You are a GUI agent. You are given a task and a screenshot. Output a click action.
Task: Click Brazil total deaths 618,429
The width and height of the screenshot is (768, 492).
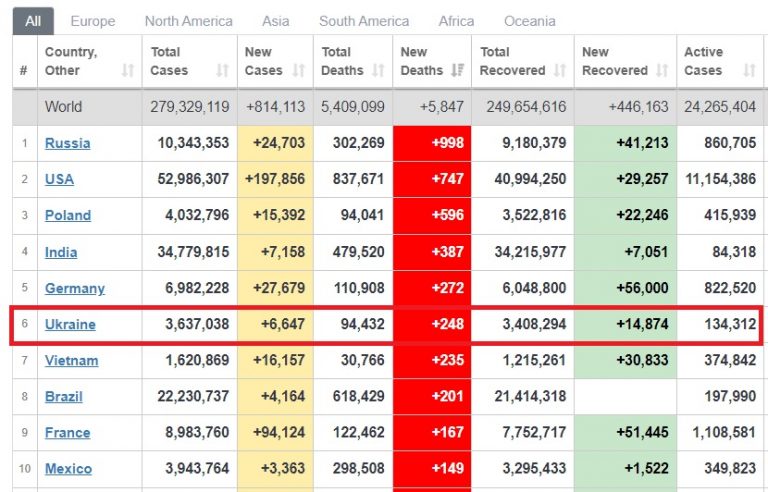tap(359, 397)
